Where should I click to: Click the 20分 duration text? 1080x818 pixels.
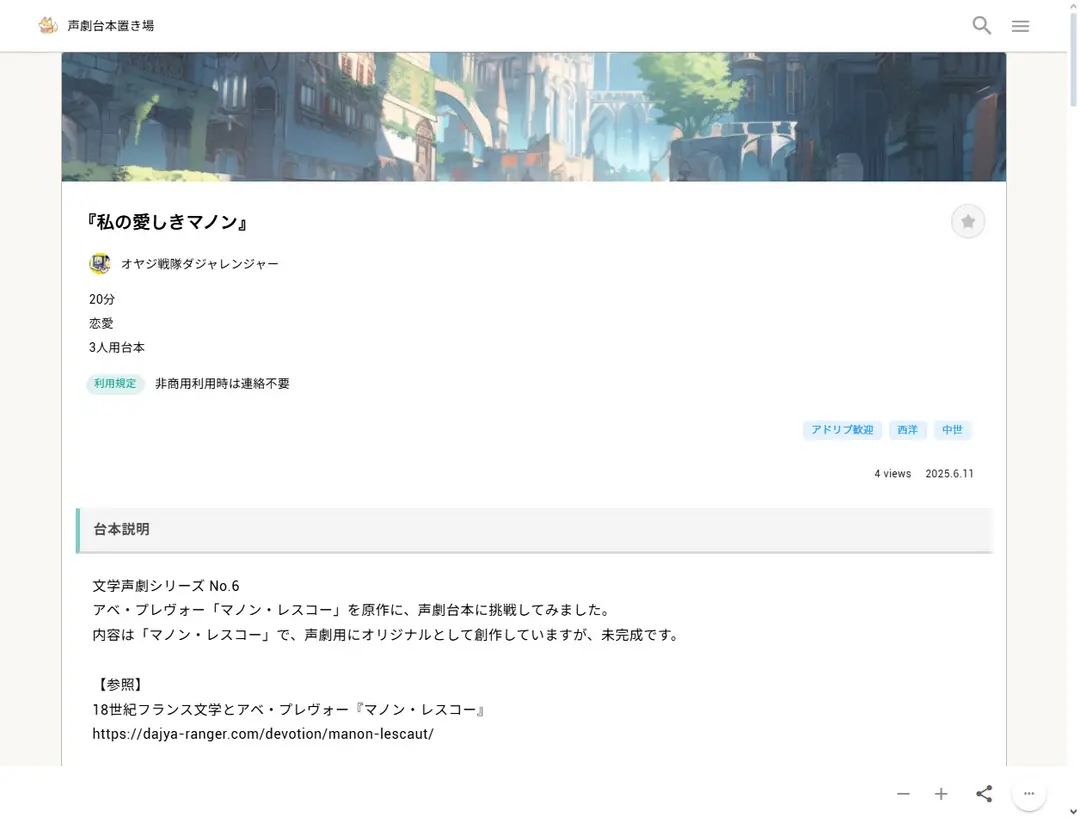102,300
